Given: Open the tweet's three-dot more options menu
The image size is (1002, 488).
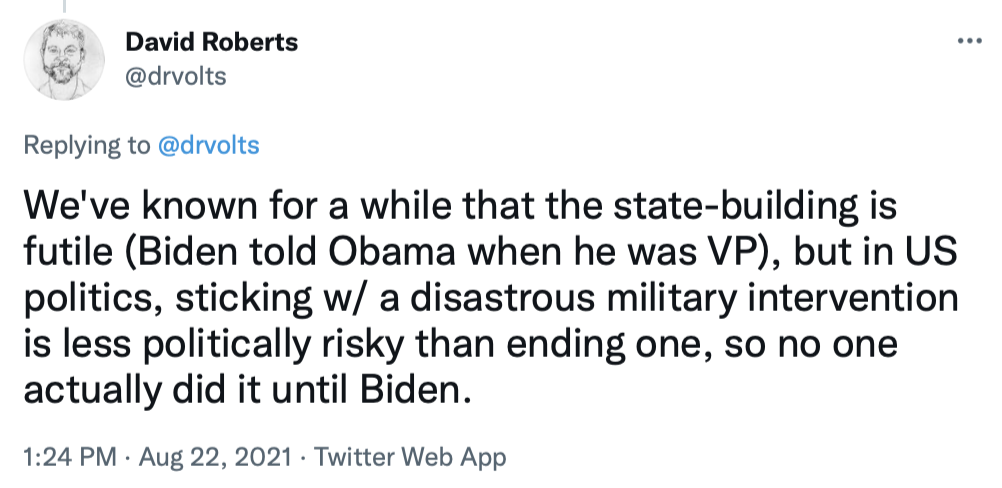Looking at the screenshot, I should tap(971, 42).
